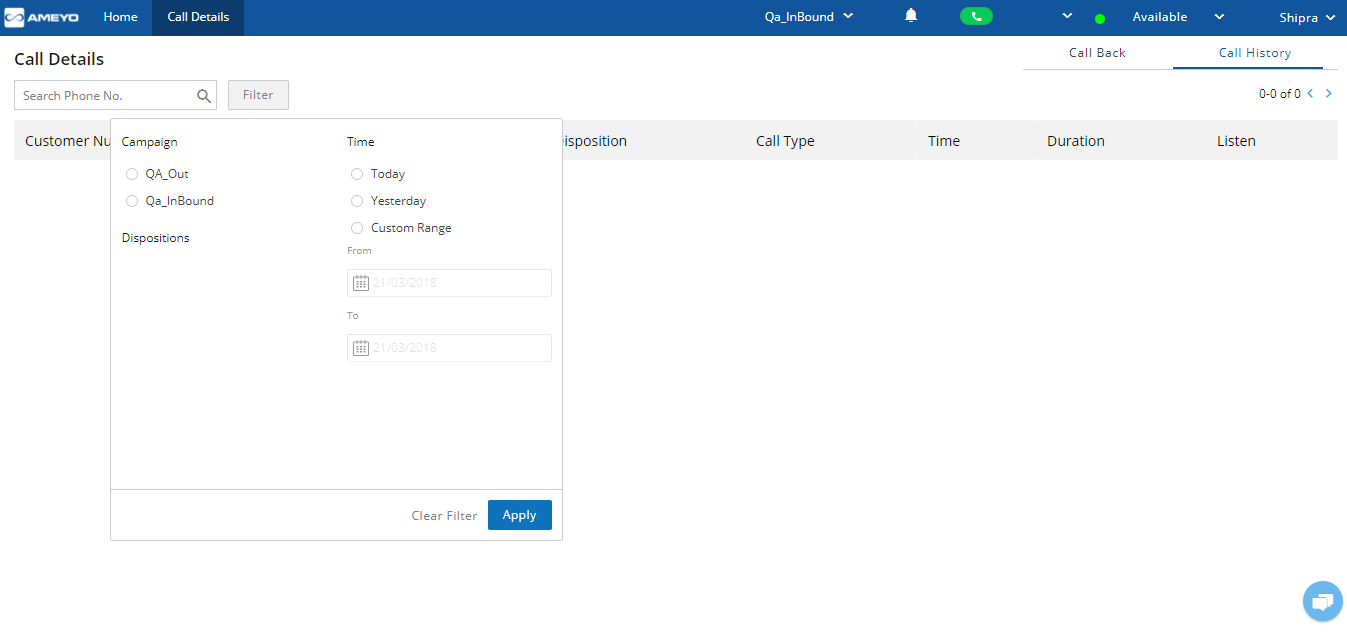Open the chat widget bubble icon
The height and width of the screenshot is (635, 1347).
1322,601
